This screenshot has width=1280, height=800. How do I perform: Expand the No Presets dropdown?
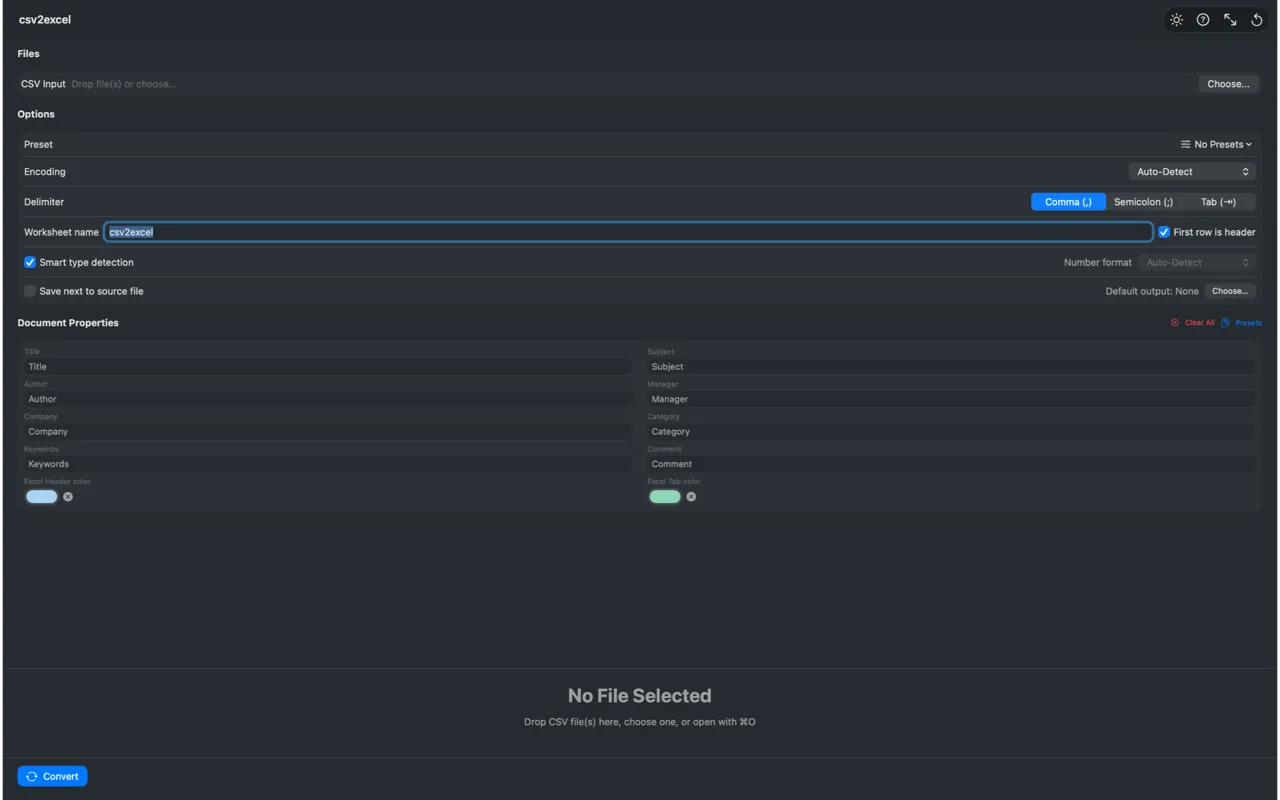(x=1216, y=144)
